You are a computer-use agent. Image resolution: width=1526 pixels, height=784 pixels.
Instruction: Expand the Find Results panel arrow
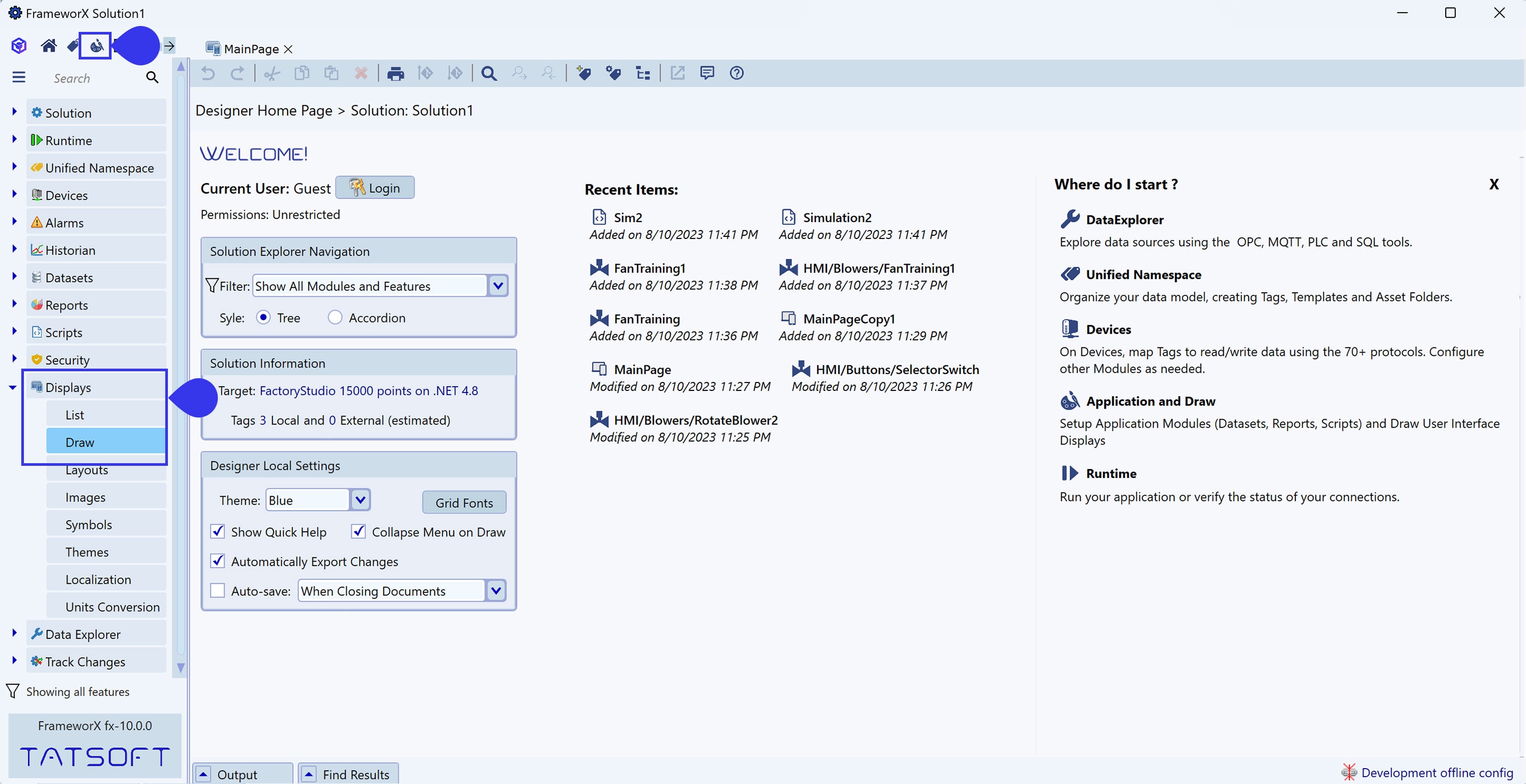309,774
